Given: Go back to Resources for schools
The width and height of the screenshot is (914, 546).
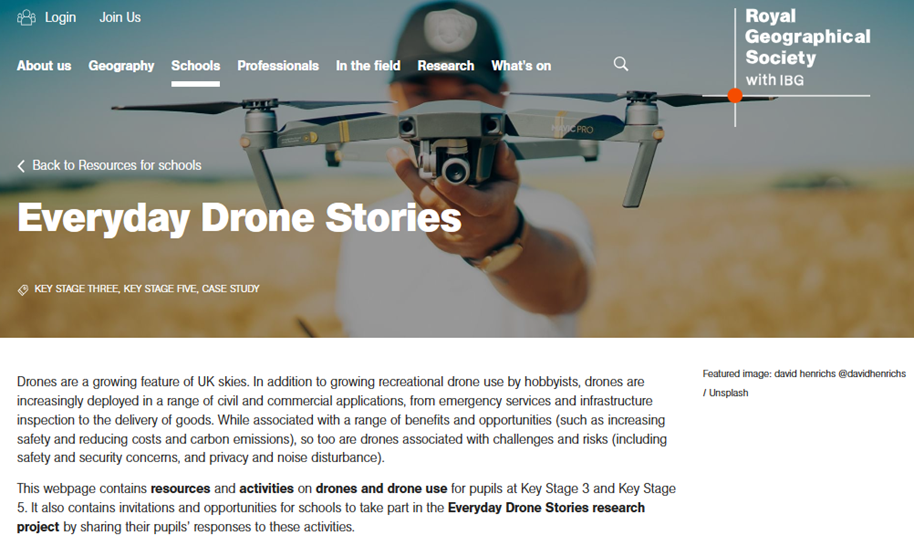Looking at the screenshot, I should point(117,165).
